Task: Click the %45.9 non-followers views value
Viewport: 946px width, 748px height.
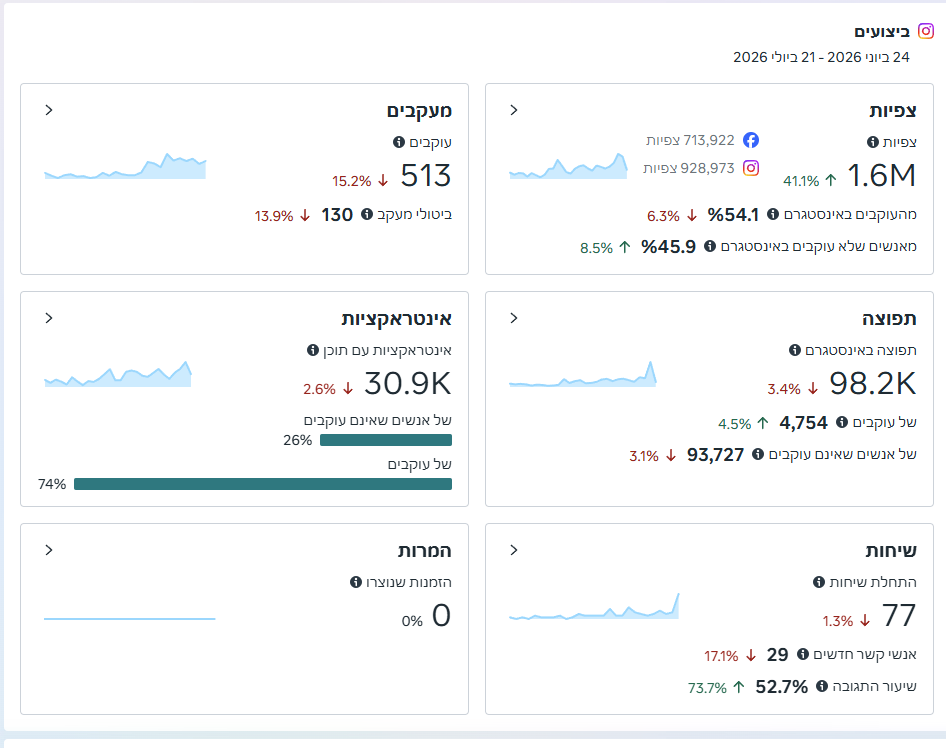Action: [668, 247]
